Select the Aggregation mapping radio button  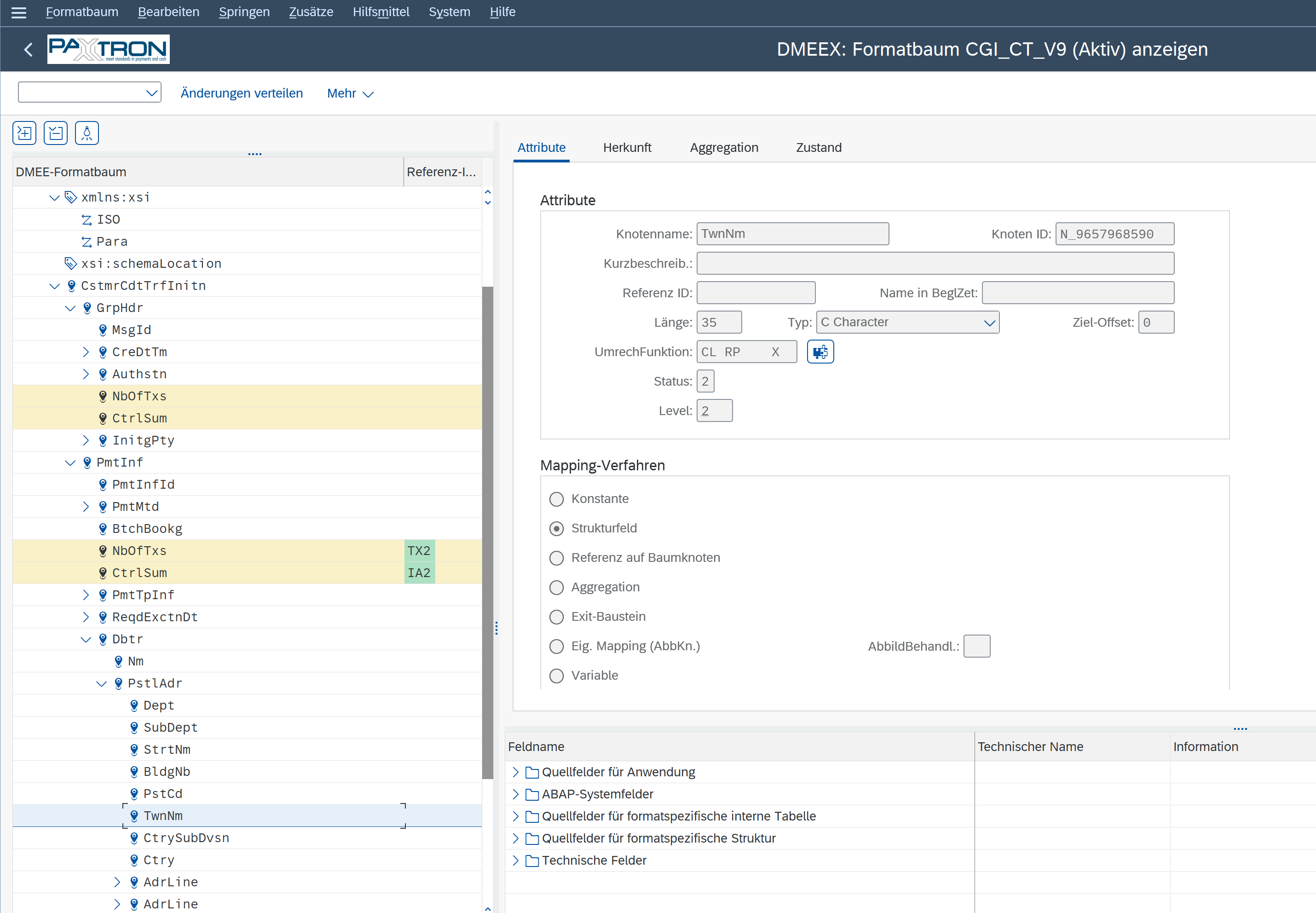pos(556,588)
